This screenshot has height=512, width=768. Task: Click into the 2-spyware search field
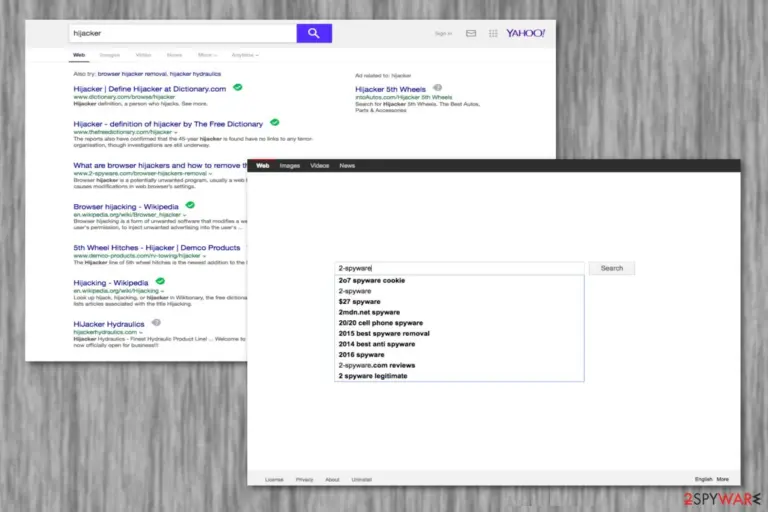click(459, 268)
